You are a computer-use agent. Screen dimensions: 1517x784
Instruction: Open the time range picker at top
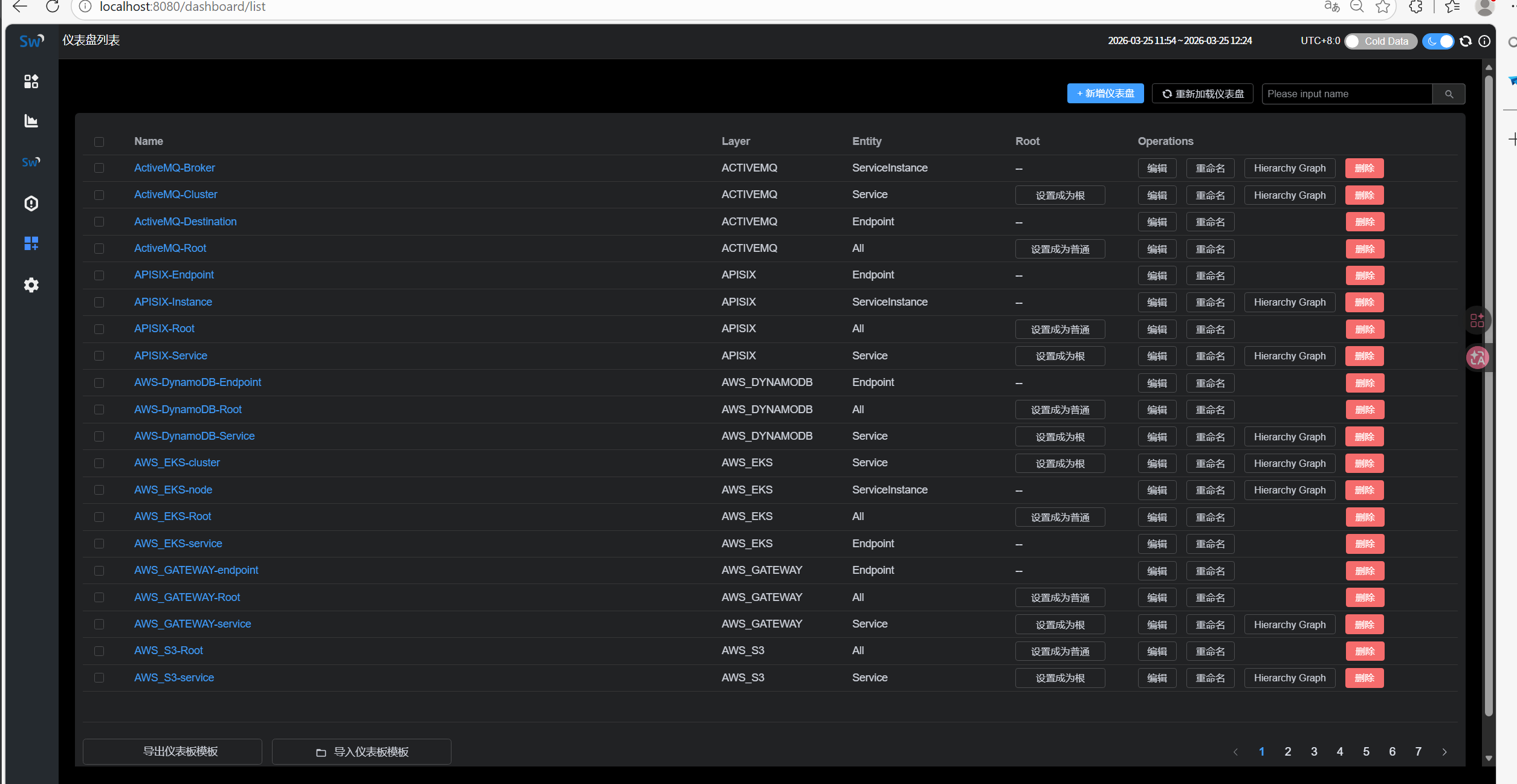coord(1179,41)
